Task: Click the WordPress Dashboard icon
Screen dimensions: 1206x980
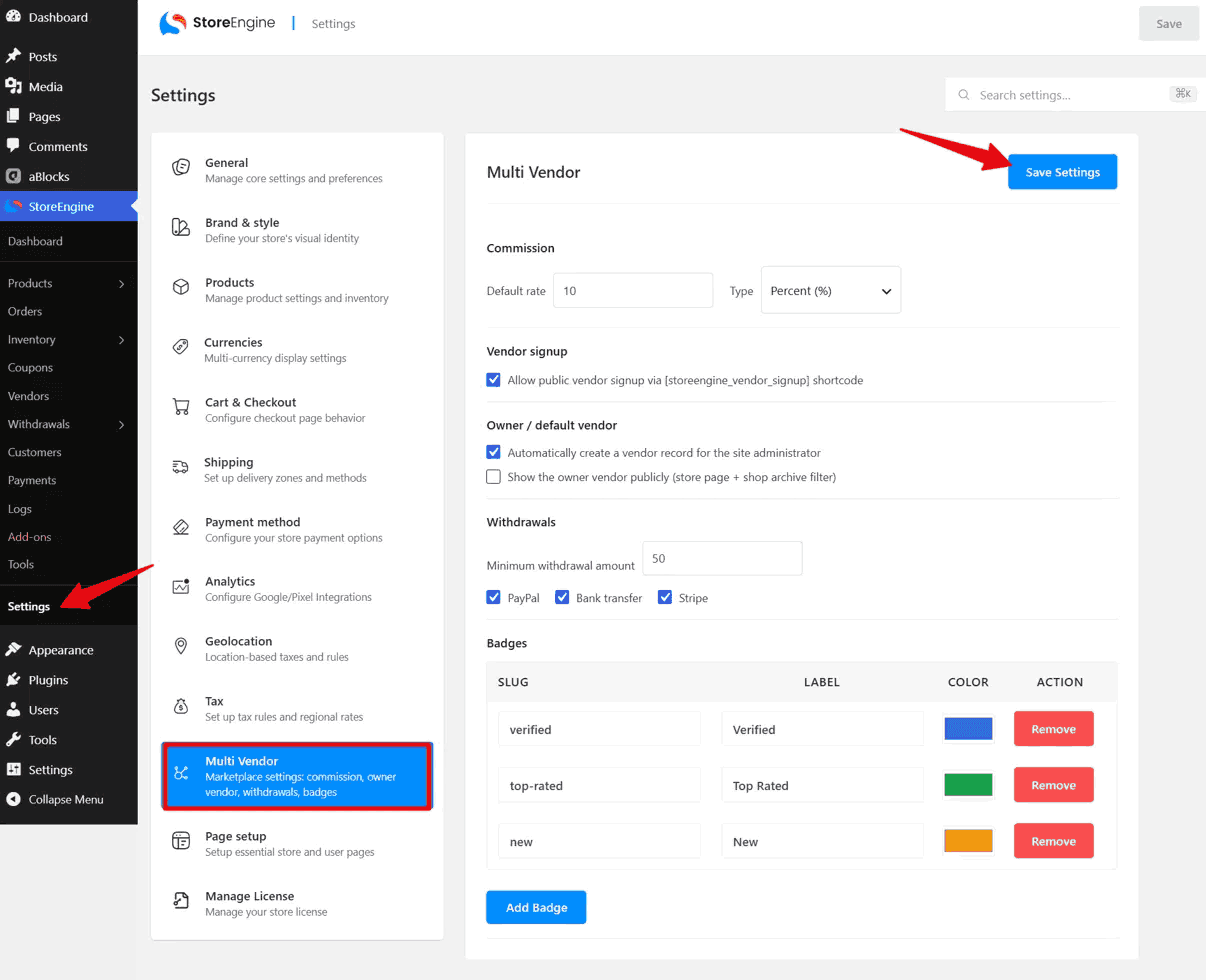Action: (13, 17)
